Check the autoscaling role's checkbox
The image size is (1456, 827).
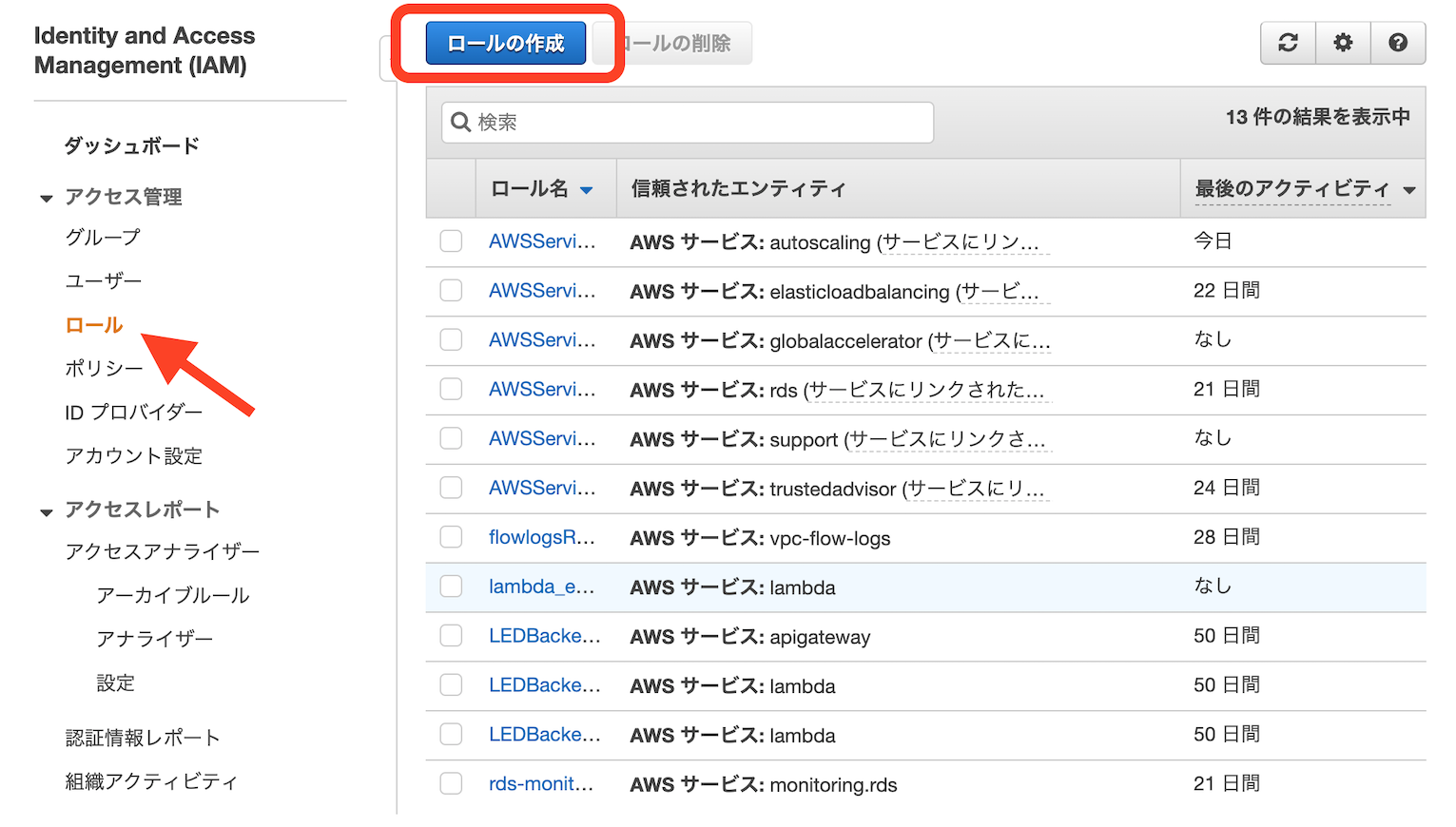451,240
